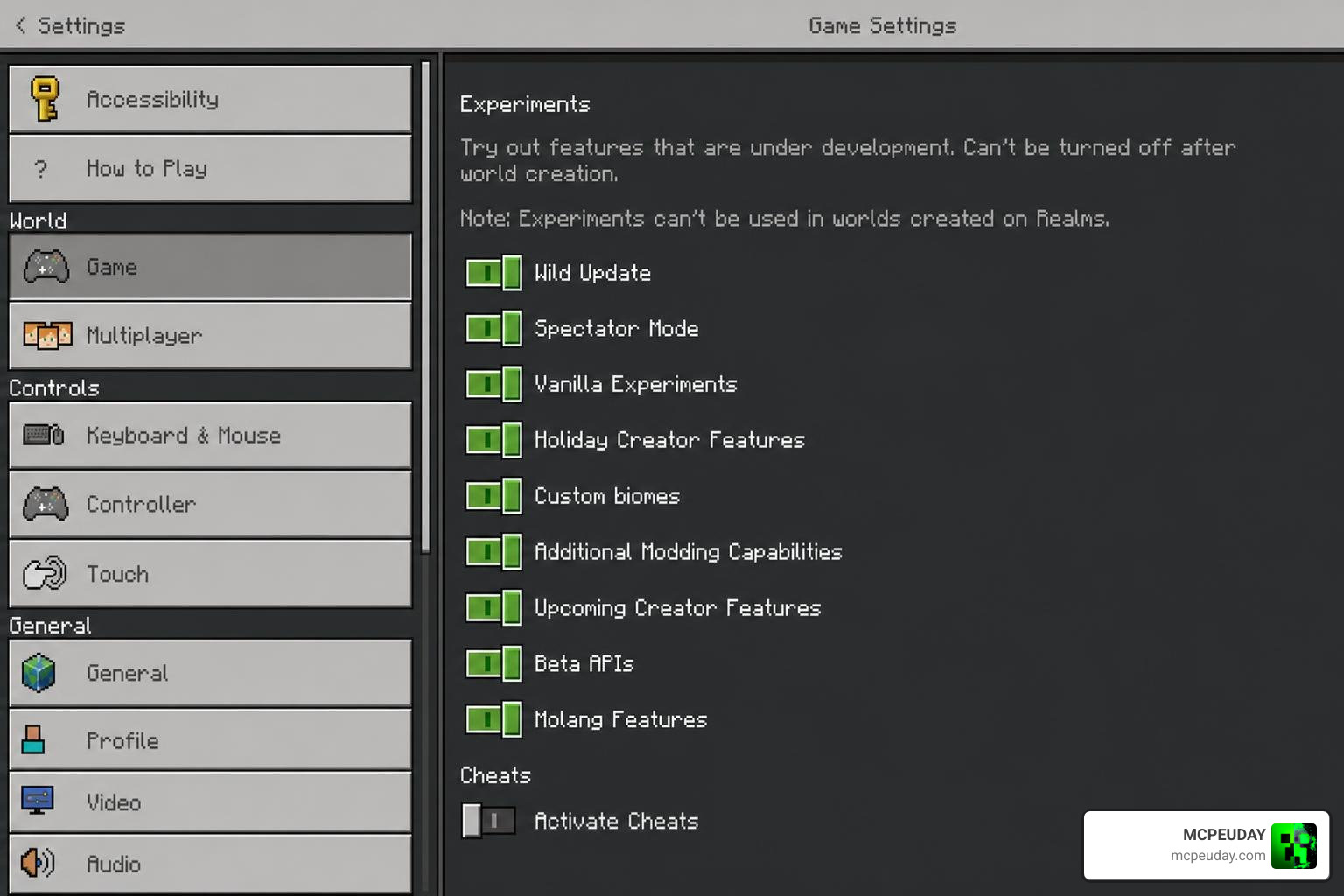
Task: Open the Profile settings tab
Action: tap(210, 740)
